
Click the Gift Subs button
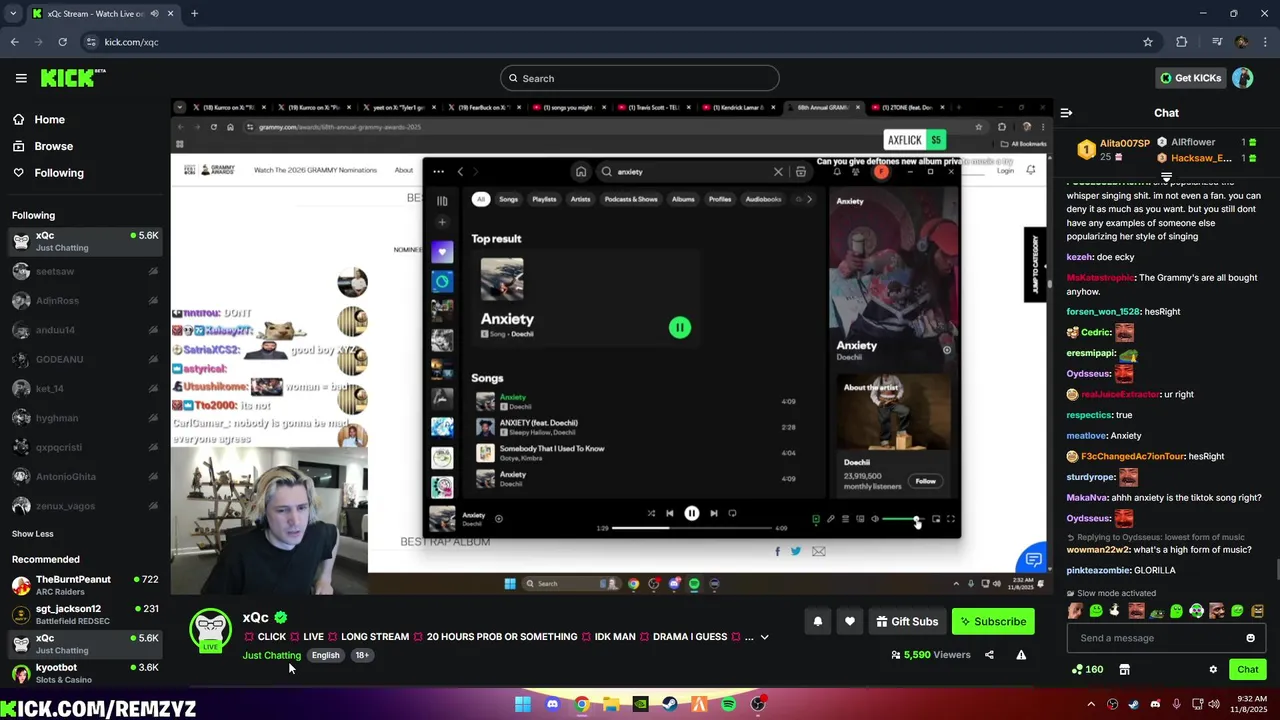coord(907,621)
